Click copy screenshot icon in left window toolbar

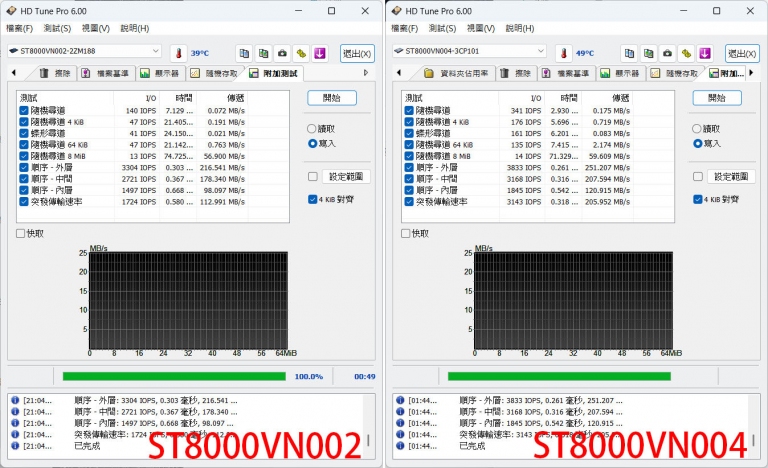pos(263,53)
